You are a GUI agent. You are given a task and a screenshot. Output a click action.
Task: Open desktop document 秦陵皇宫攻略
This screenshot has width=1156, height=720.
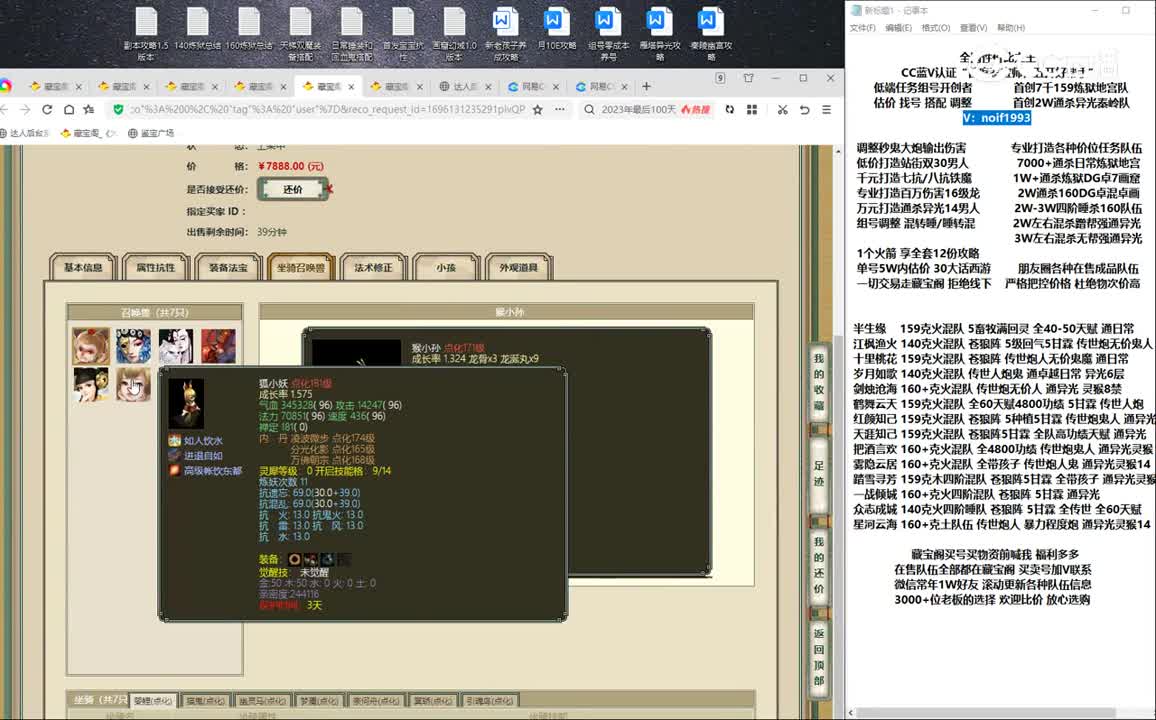(x=711, y=34)
